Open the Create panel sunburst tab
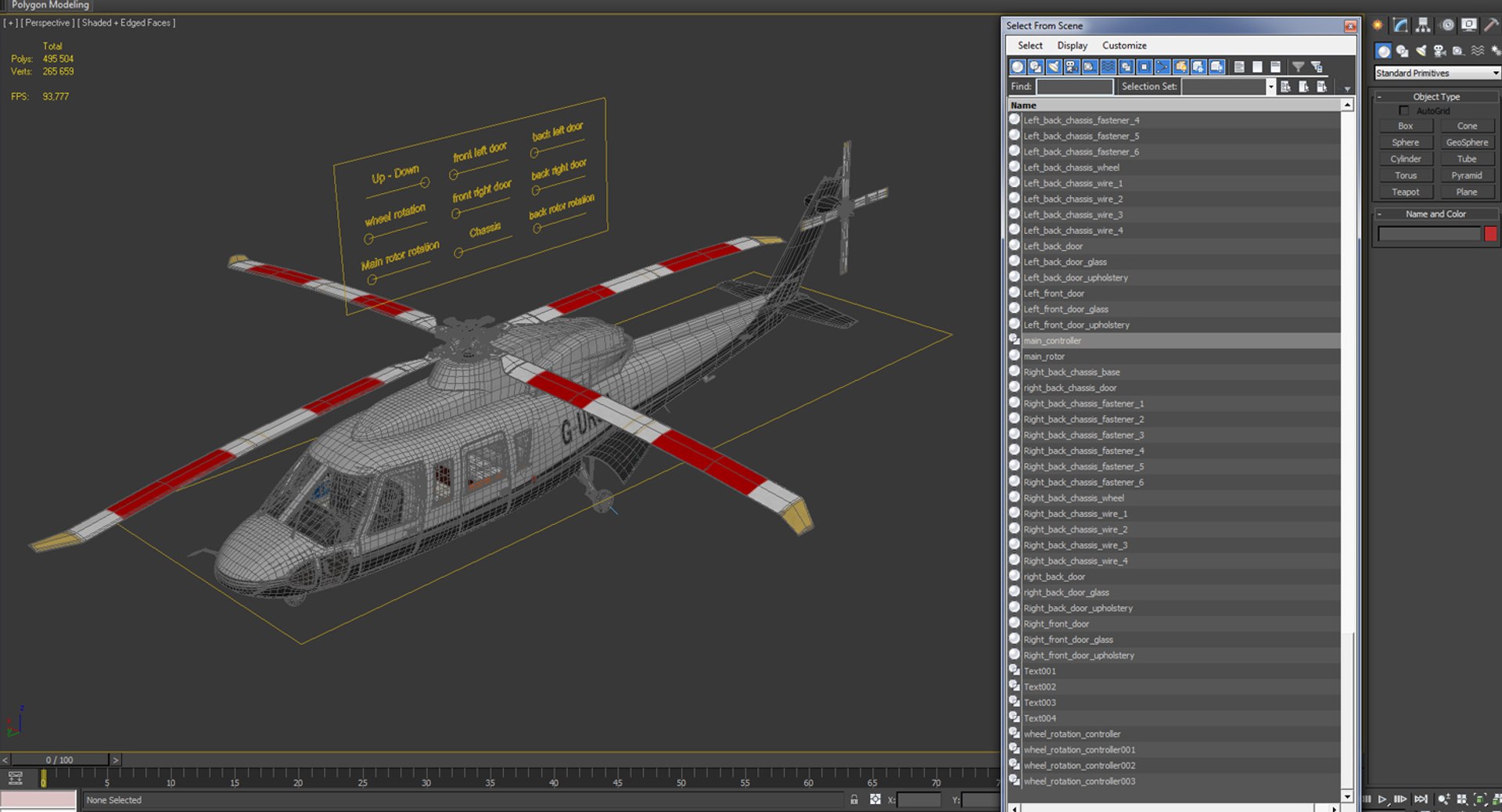This screenshot has height=812, width=1502. tap(1378, 25)
